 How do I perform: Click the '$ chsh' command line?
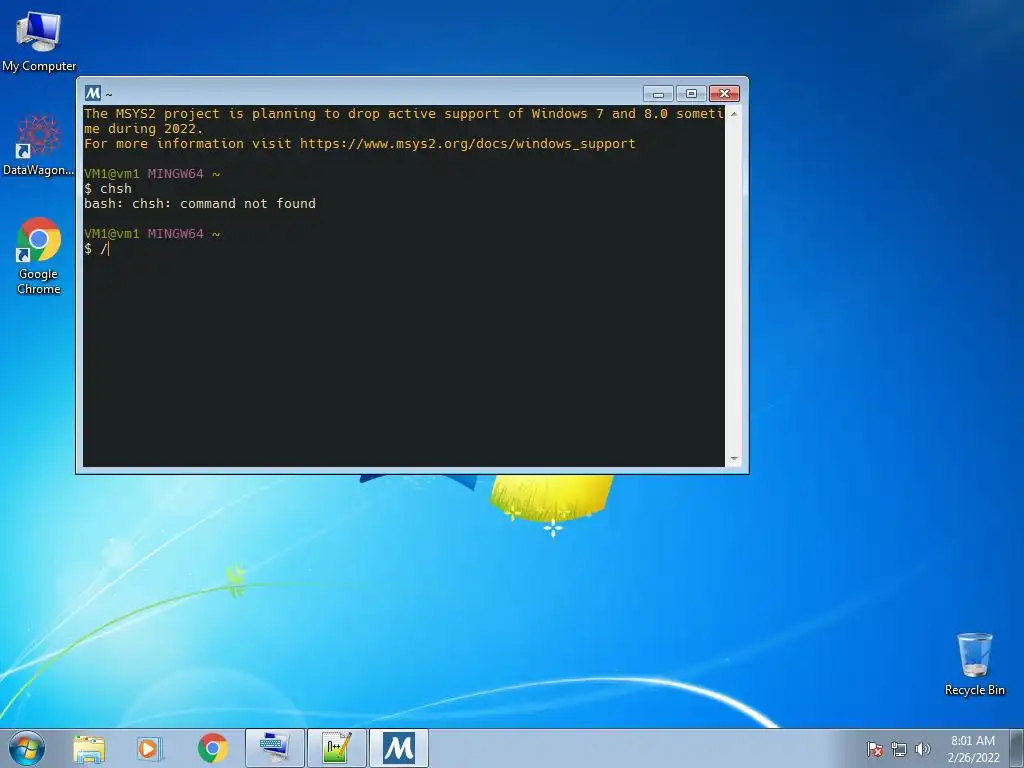point(108,189)
